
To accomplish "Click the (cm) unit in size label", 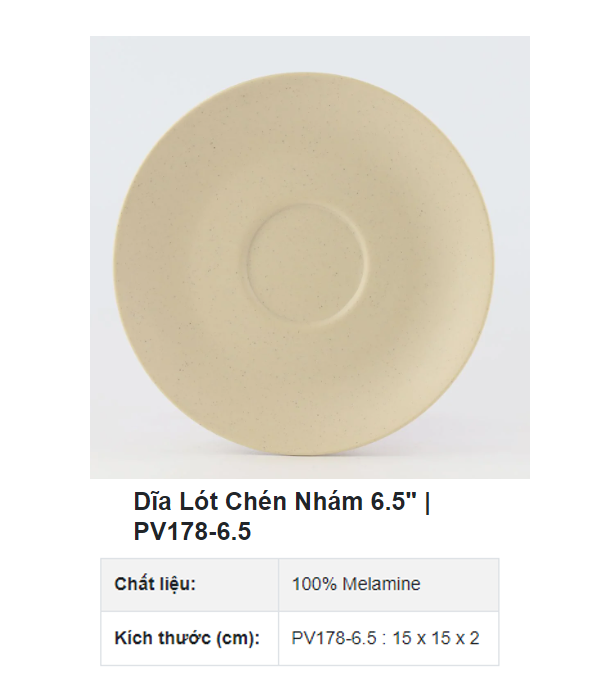I will [238, 638].
